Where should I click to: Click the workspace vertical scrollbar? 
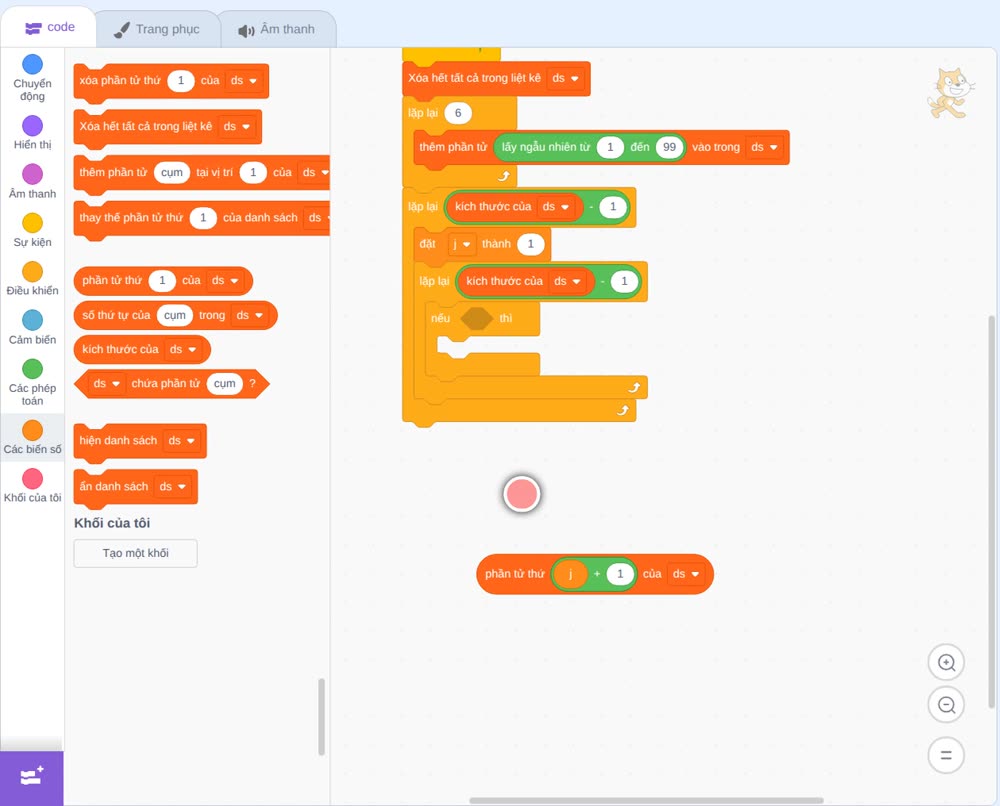tap(992, 511)
